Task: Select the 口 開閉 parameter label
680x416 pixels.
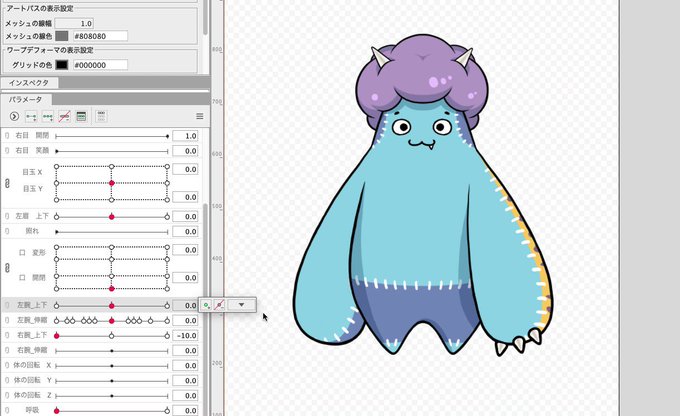Action: (x=32, y=278)
